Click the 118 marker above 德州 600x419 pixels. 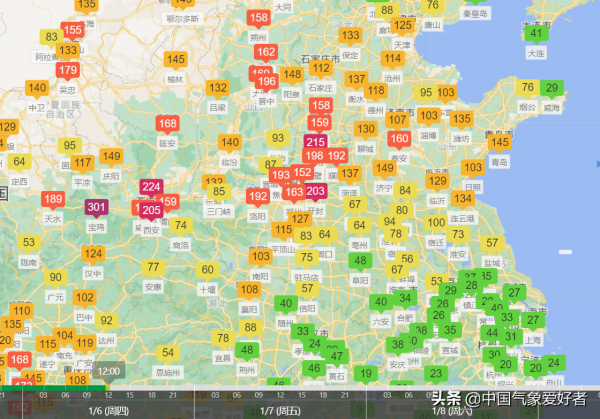[x=376, y=91]
